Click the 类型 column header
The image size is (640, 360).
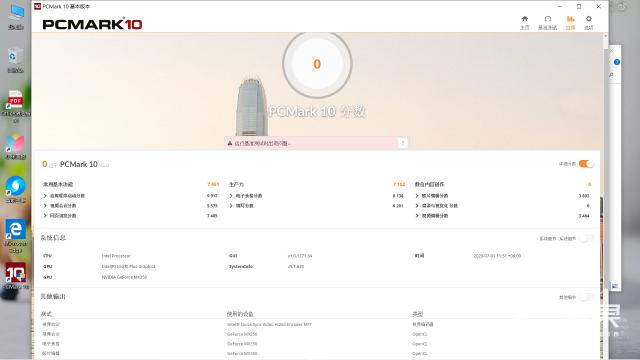[418, 314]
